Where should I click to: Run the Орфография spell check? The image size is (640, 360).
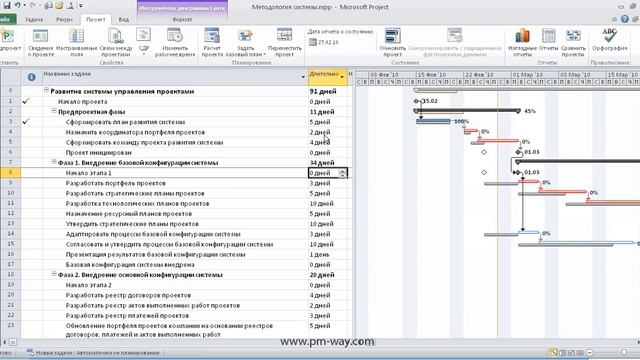point(610,40)
